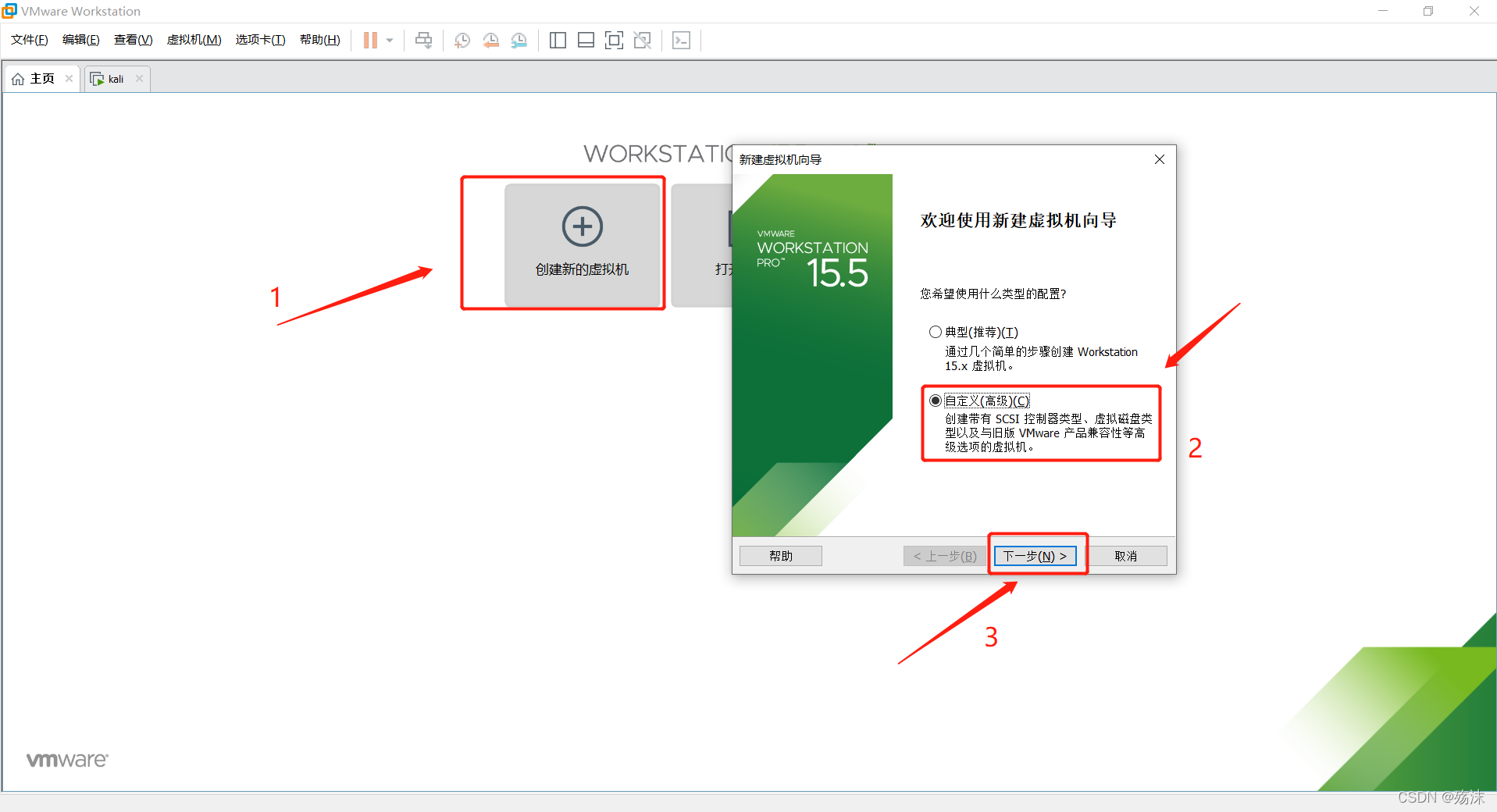Open the 虚拟机(M) menu
The height and width of the screenshot is (812, 1497).
coord(194,40)
